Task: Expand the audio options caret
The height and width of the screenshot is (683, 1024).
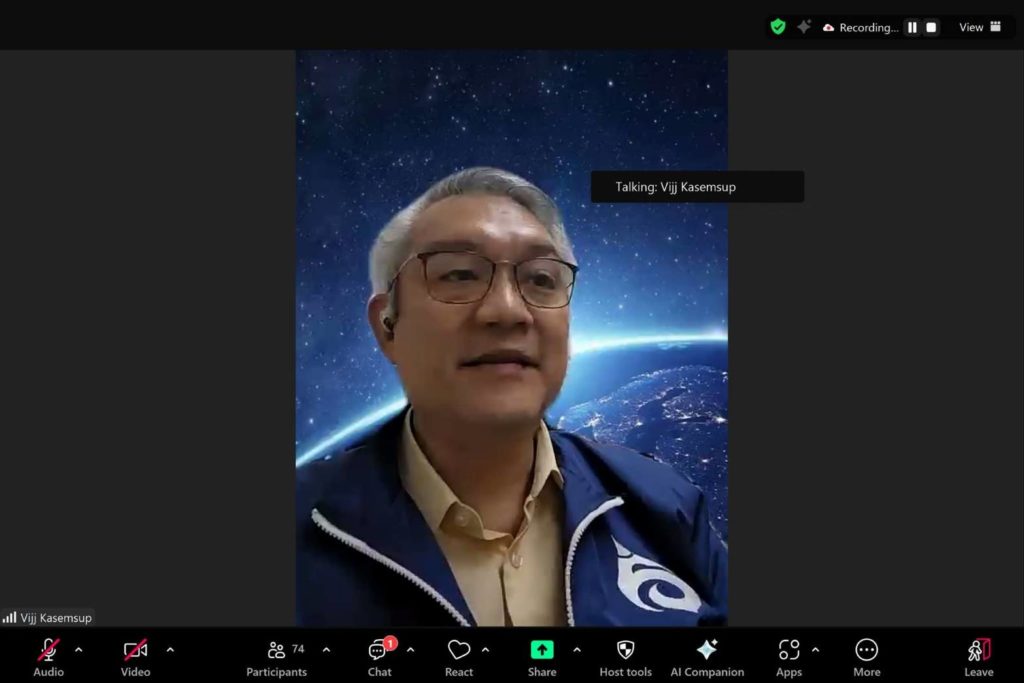Action: 79,650
